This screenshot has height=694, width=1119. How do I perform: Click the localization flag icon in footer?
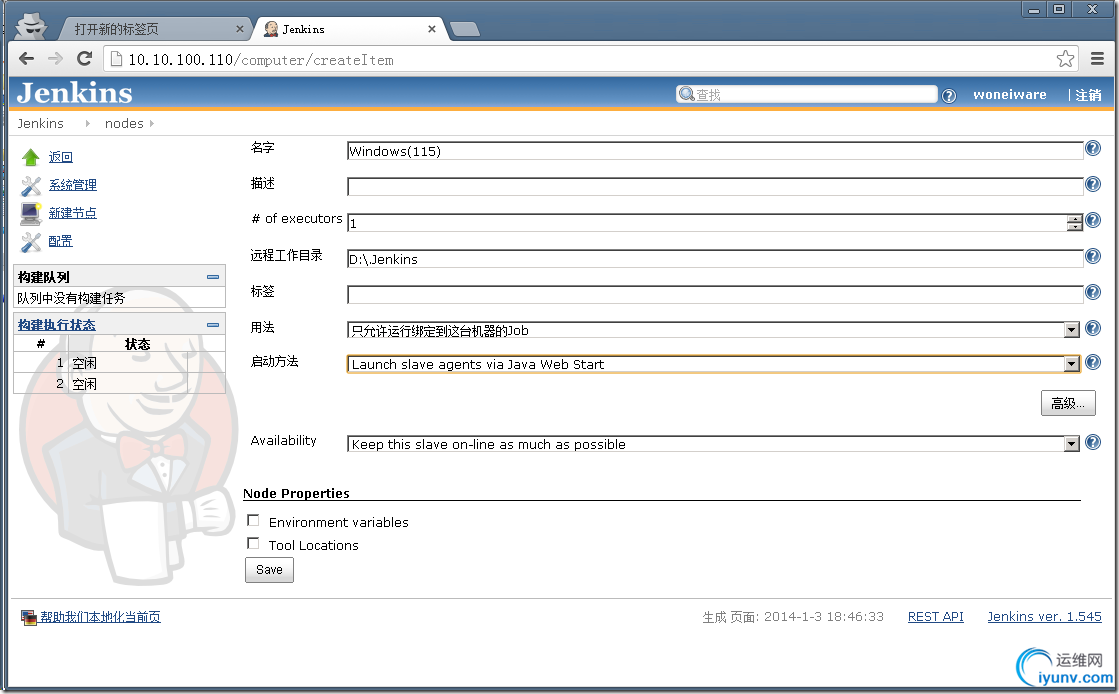pyautogui.click(x=29, y=618)
